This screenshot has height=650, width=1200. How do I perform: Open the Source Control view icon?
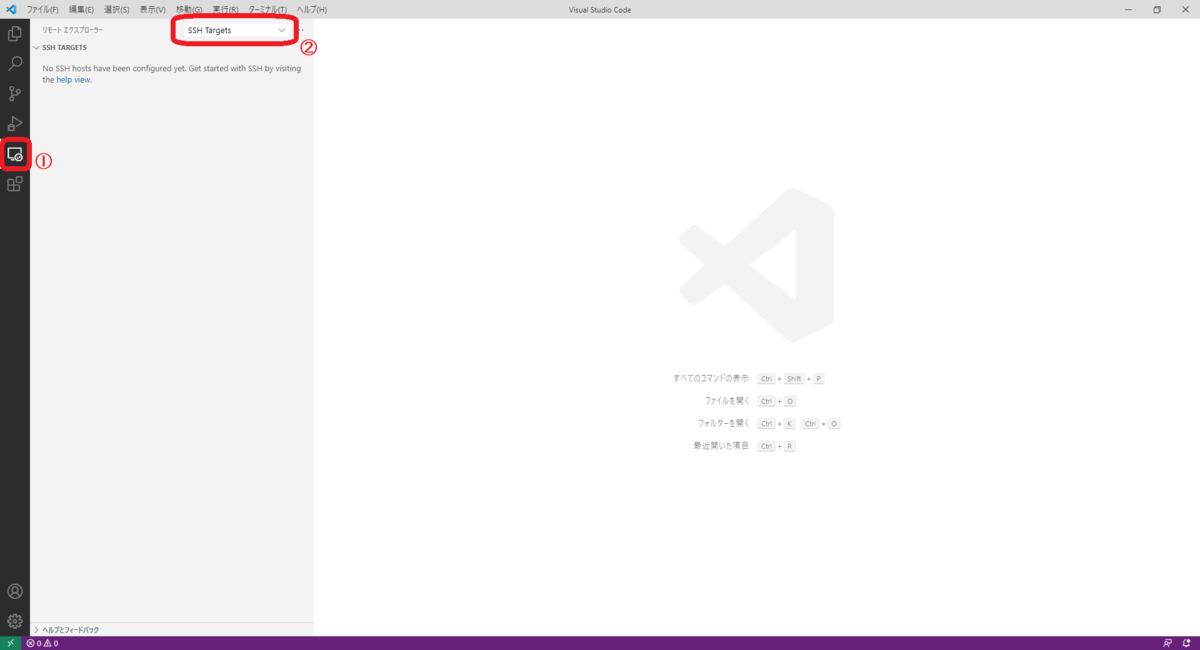(15, 94)
